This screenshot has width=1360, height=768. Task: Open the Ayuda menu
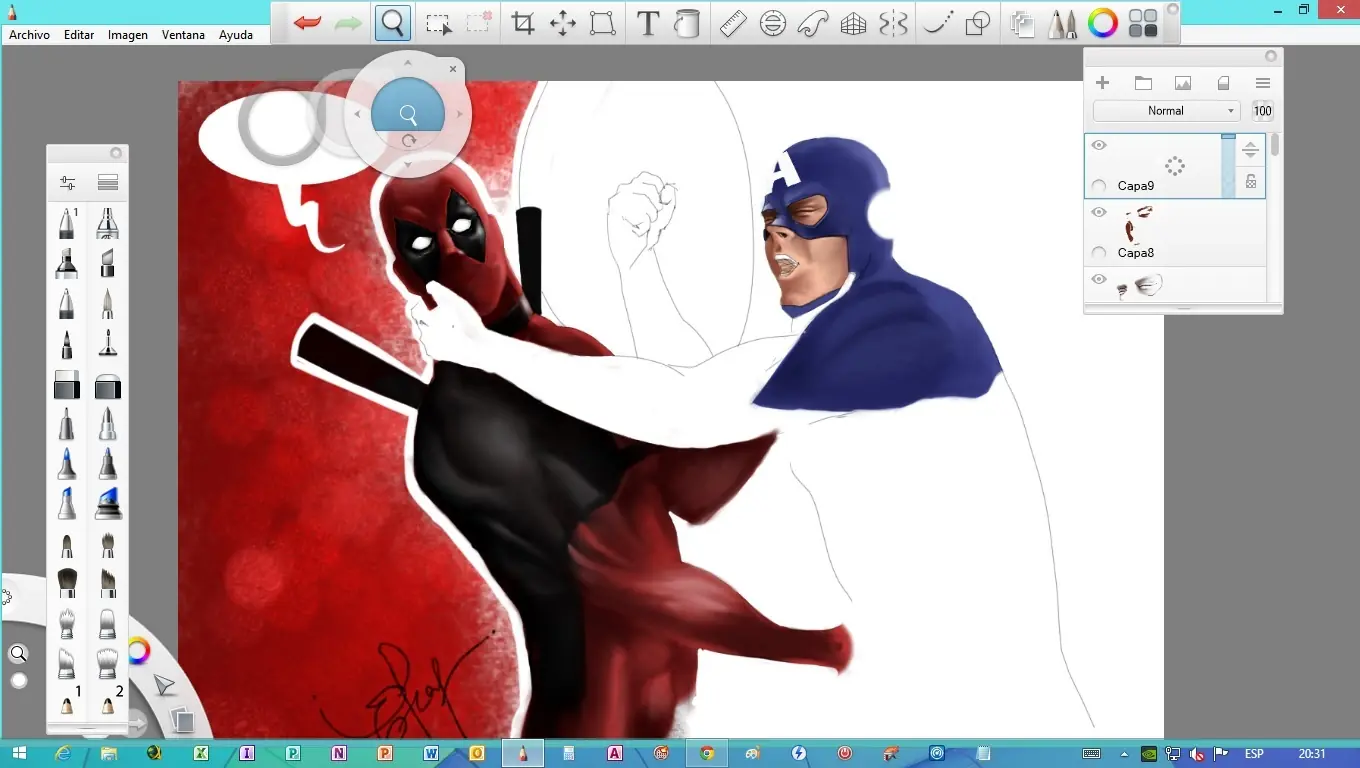[x=236, y=35]
